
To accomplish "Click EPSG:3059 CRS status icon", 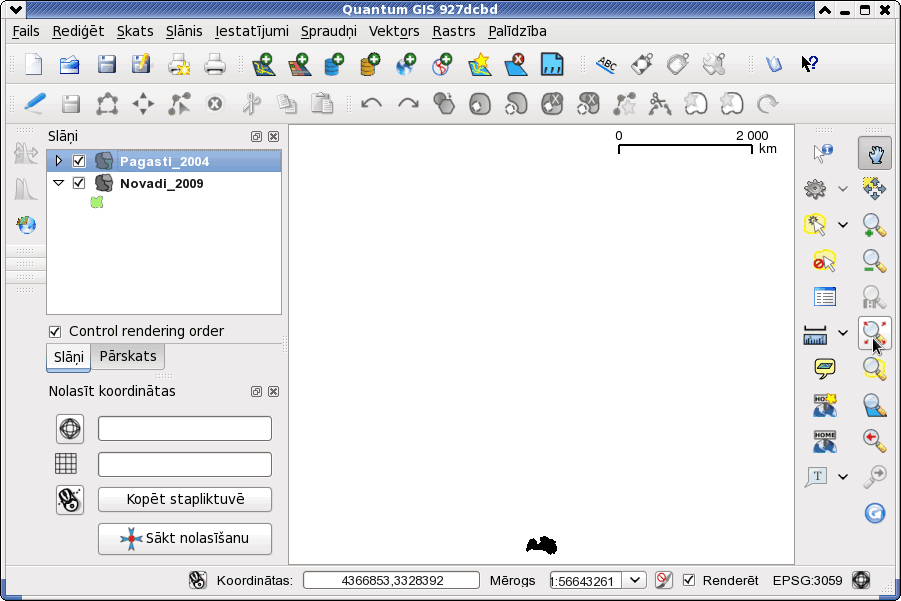I will (861, 580).
